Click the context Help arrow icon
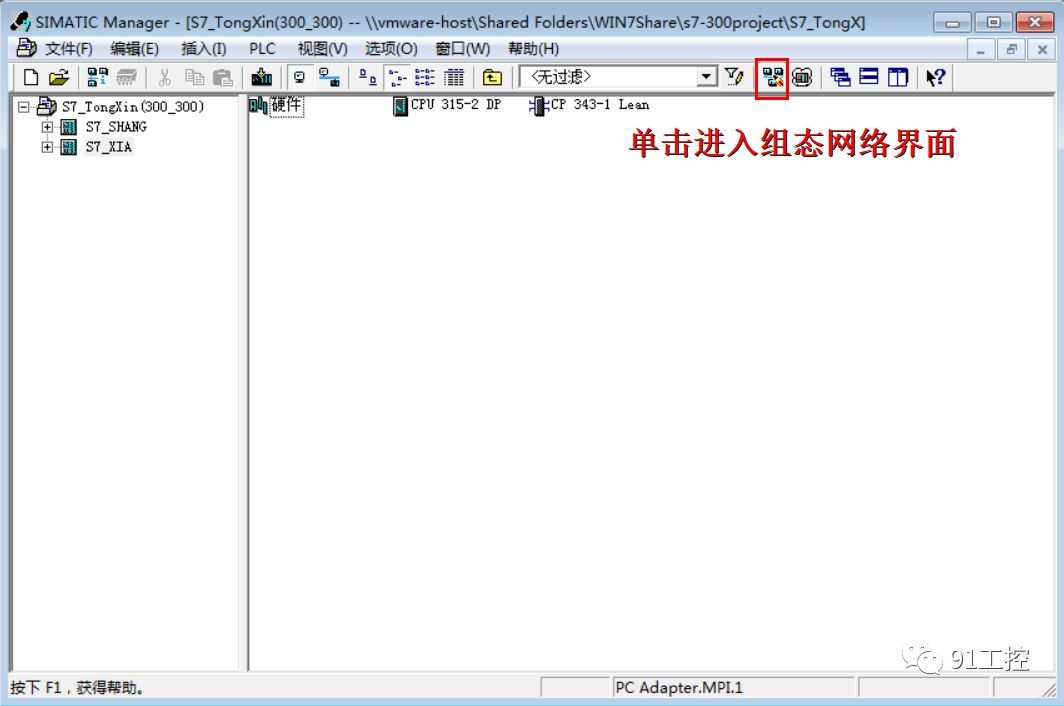1064x706 pixels. point(935,77)
